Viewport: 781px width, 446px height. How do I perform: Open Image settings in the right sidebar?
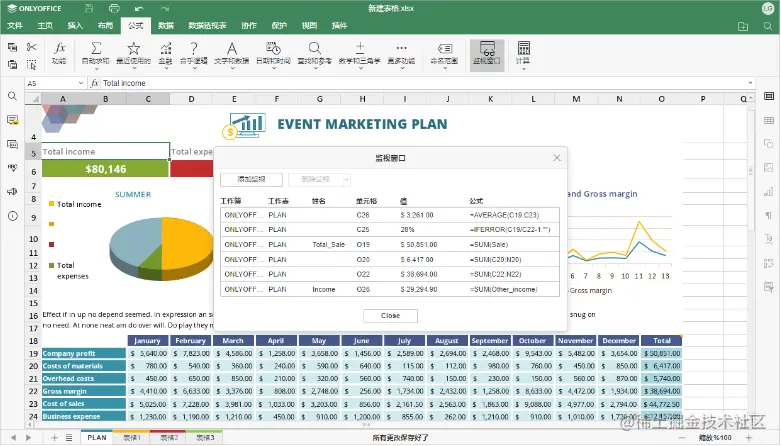click(x=769, y=167)
